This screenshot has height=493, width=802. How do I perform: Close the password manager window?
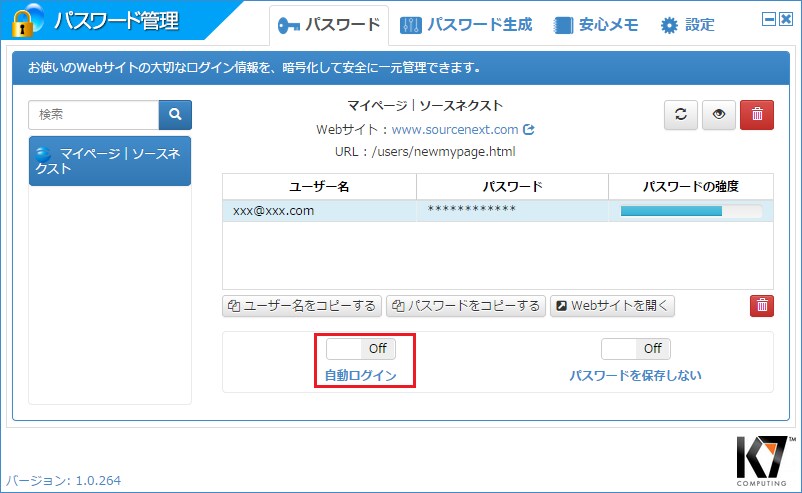786,19
